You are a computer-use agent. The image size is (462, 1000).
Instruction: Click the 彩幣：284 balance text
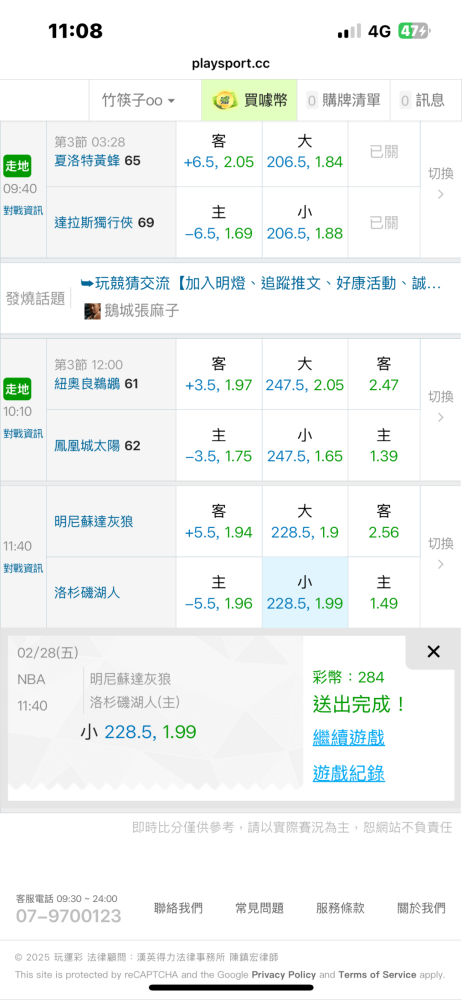[x=348, y=677]
